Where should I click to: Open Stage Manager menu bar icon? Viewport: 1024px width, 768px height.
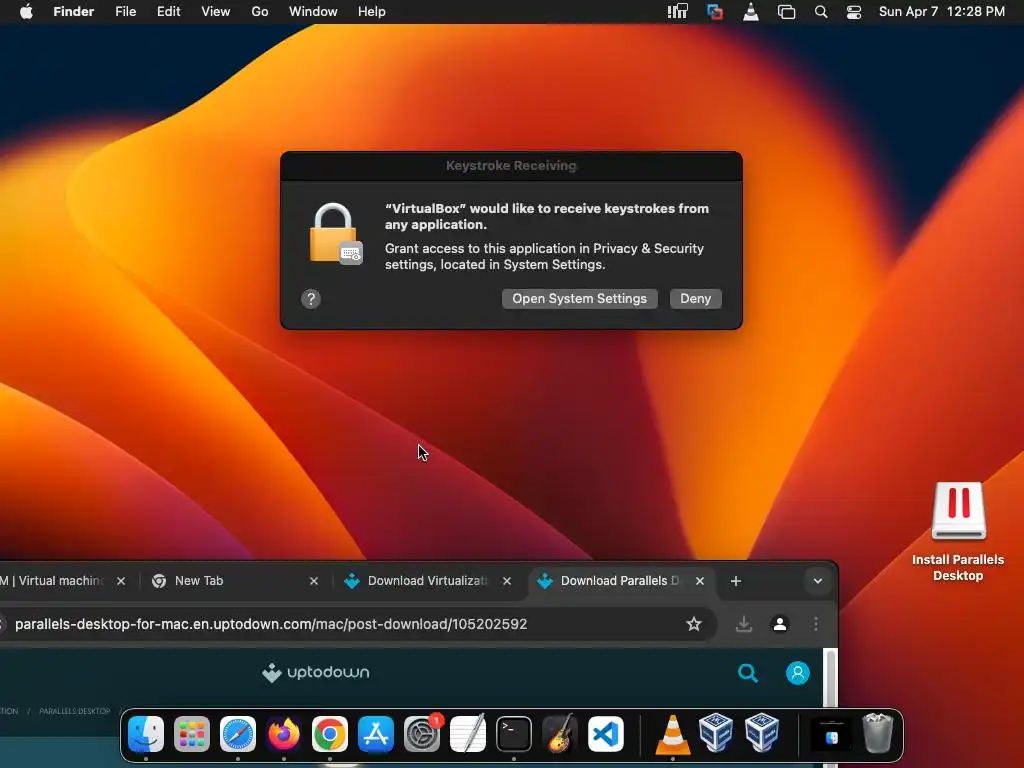click(786, 12)
